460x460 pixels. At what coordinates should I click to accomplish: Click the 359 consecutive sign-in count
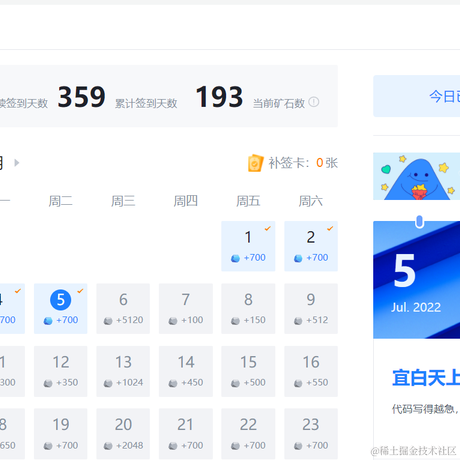(x=82, y=97)
